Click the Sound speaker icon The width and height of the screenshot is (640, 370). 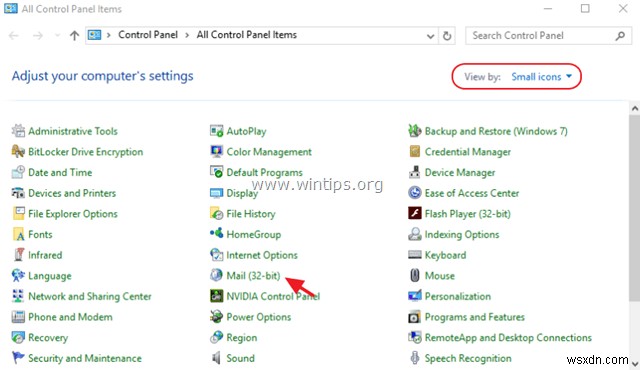pyautogui.click(x=216, y=358)
